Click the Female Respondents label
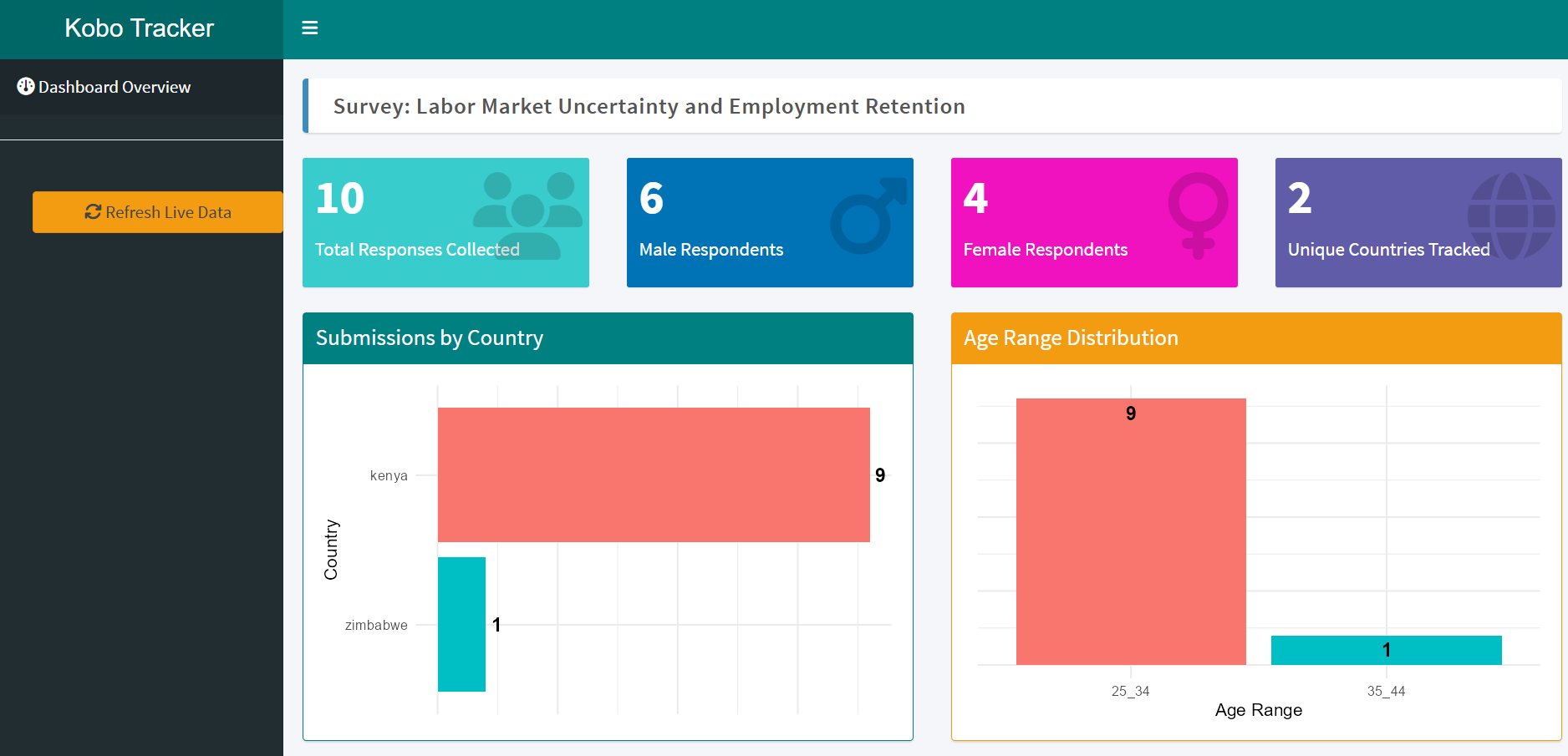The image size is (1568, 756). point(1046,250)
